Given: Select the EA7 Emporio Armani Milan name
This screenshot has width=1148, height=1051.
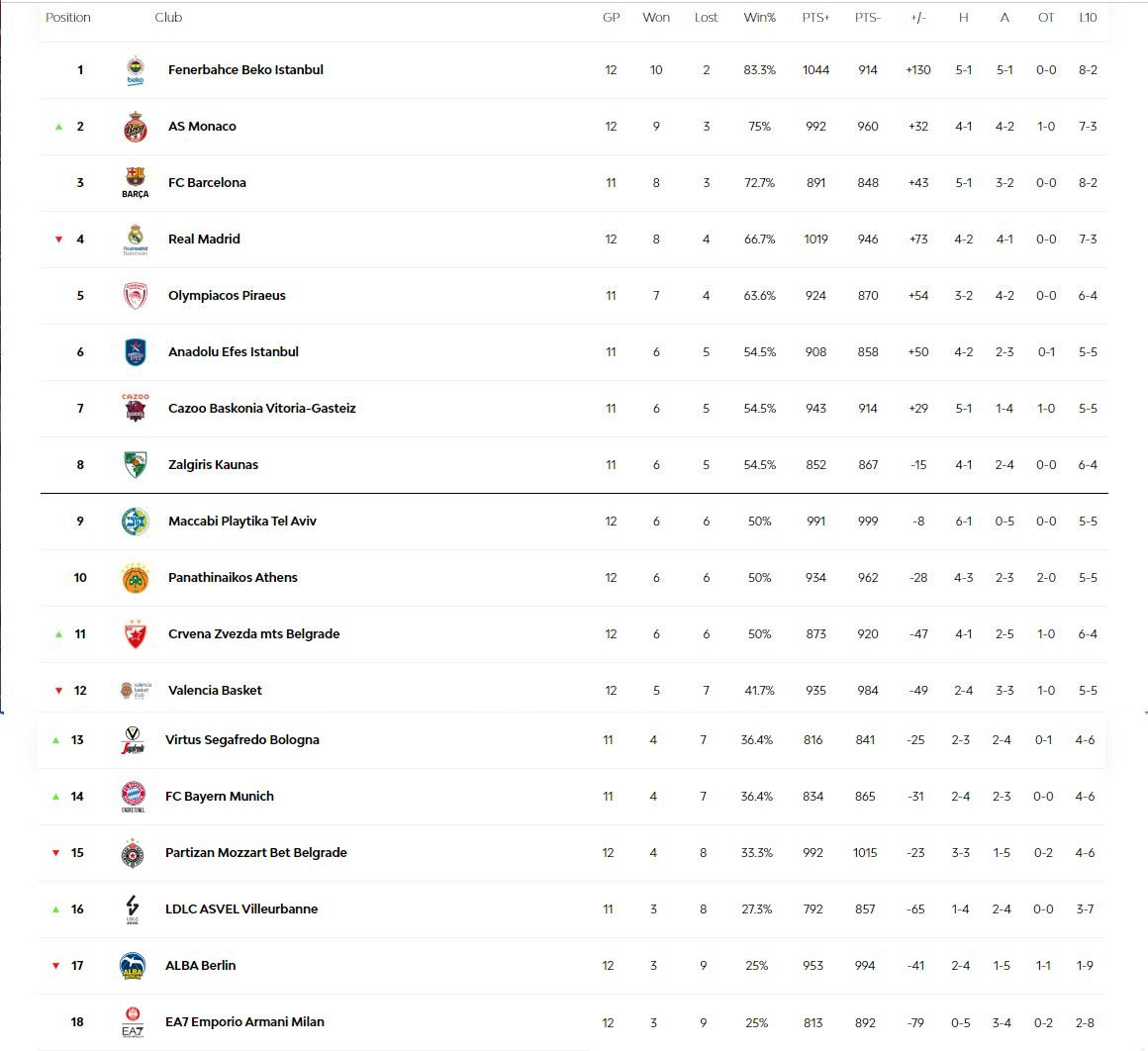Looking at the screenshot, I should click(244, 1022).
